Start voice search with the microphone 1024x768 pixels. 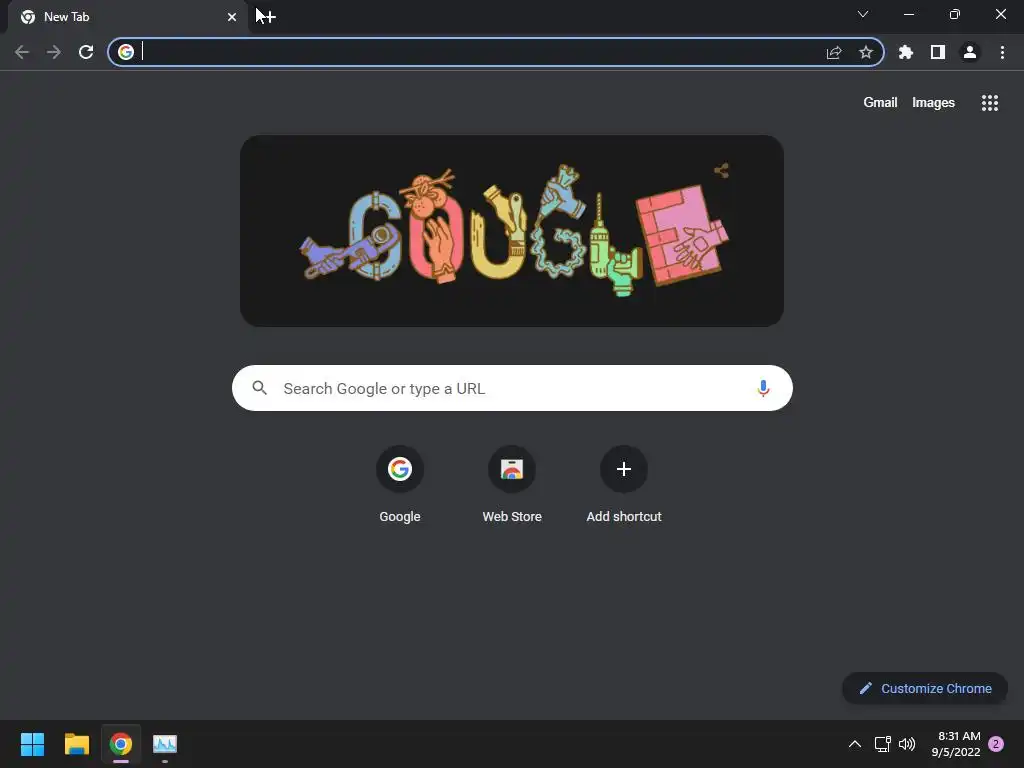(763, 388)
